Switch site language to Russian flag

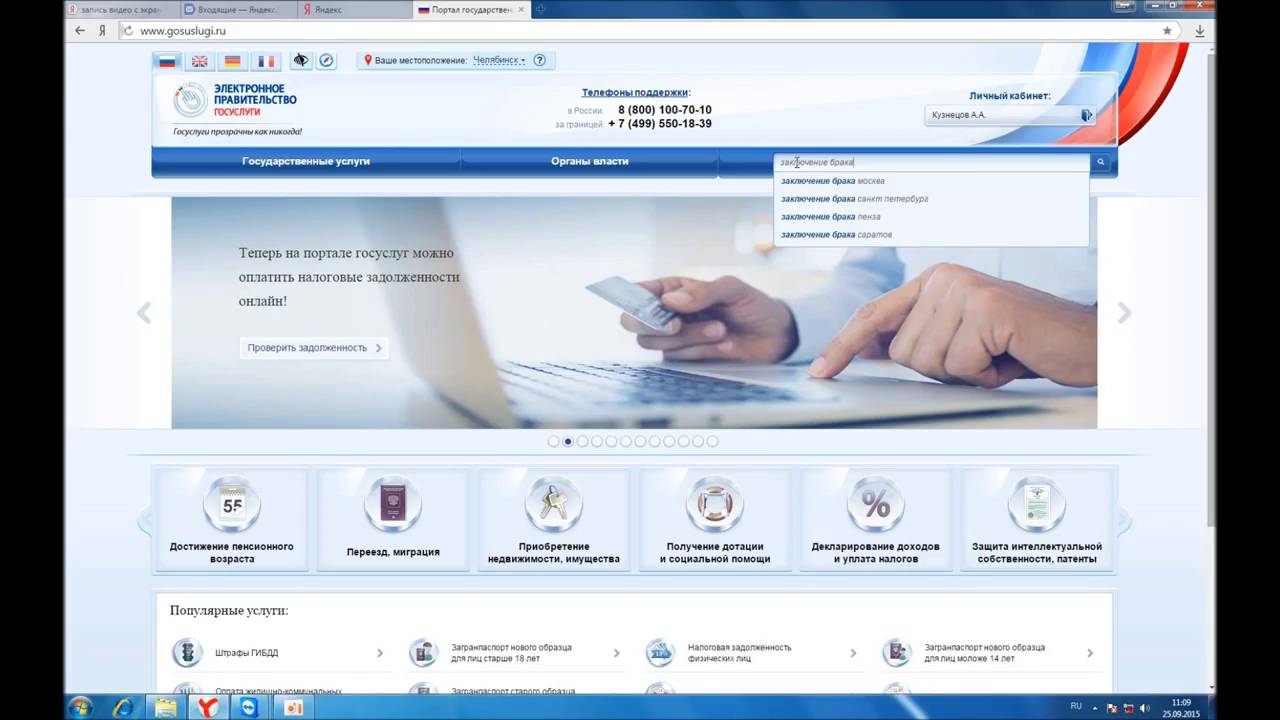coord(167,61)
